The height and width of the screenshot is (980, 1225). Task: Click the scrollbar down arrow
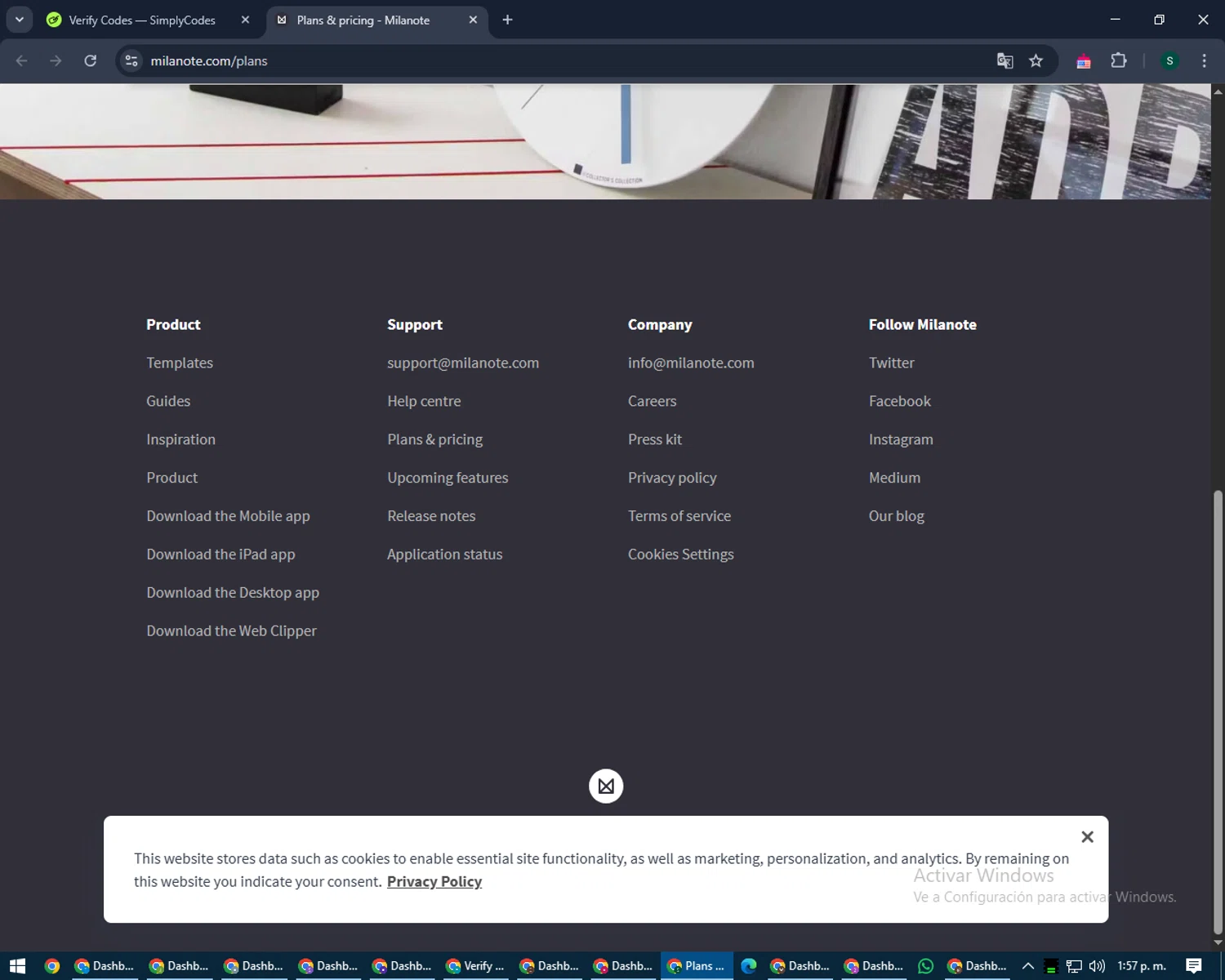tap(1218, 942)
